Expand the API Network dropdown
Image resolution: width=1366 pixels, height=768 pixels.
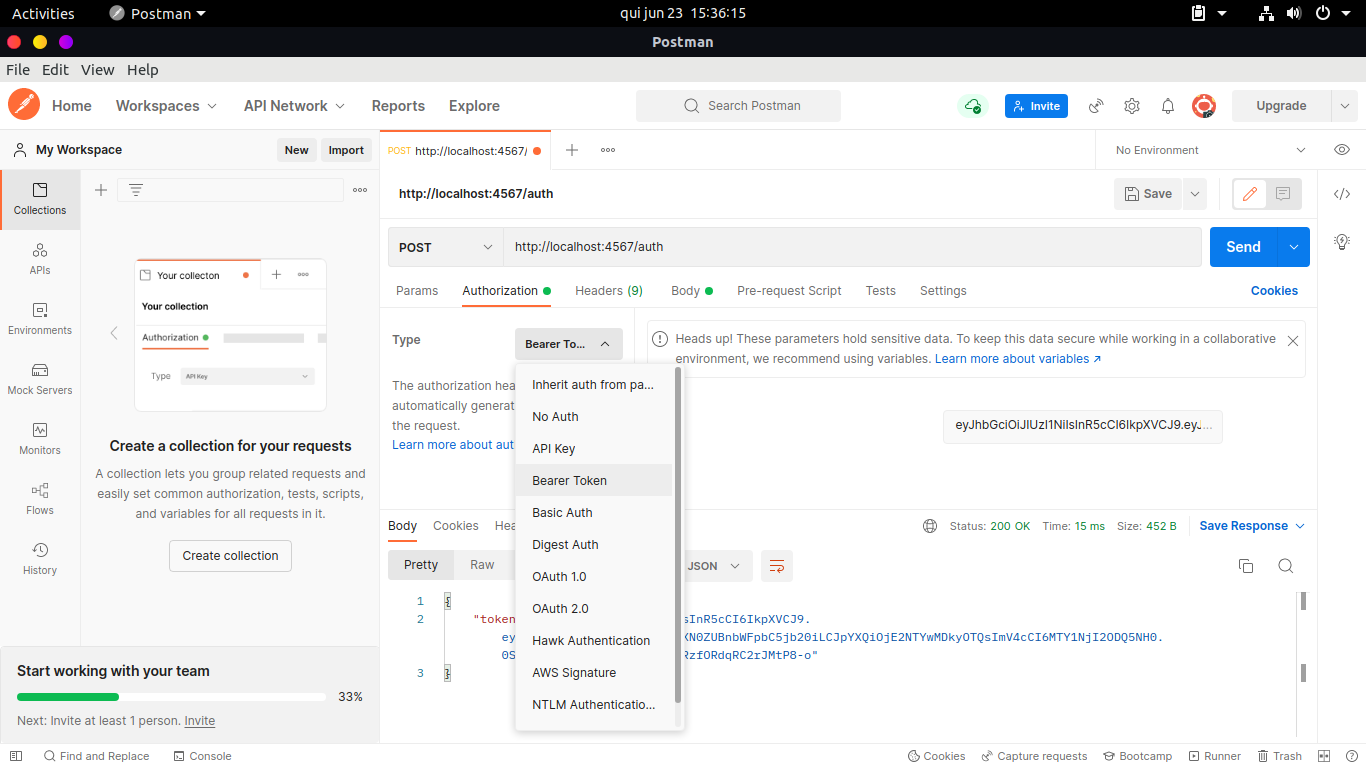294,106
